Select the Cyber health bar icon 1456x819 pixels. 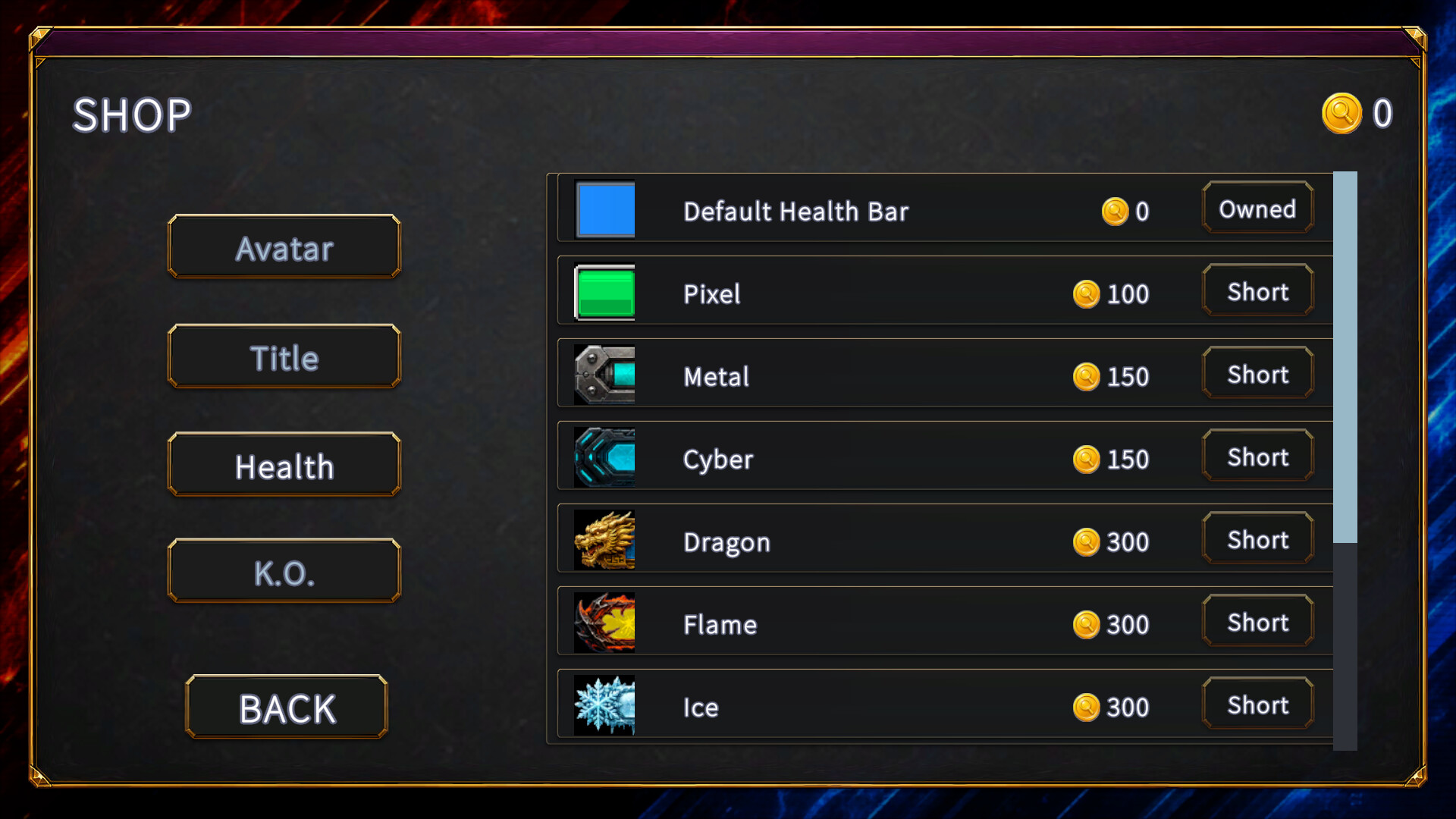[604, 457]
